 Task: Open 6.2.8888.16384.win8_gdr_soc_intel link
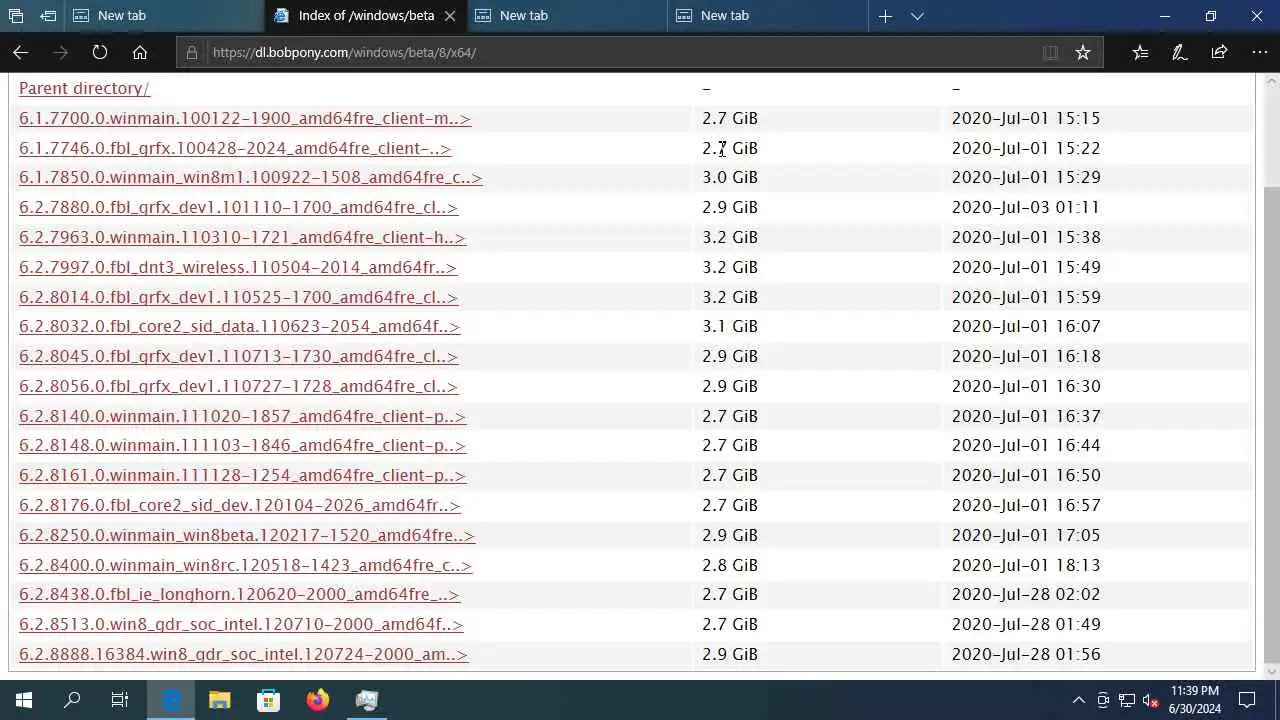pyautogui.click(x=243, y=654)
